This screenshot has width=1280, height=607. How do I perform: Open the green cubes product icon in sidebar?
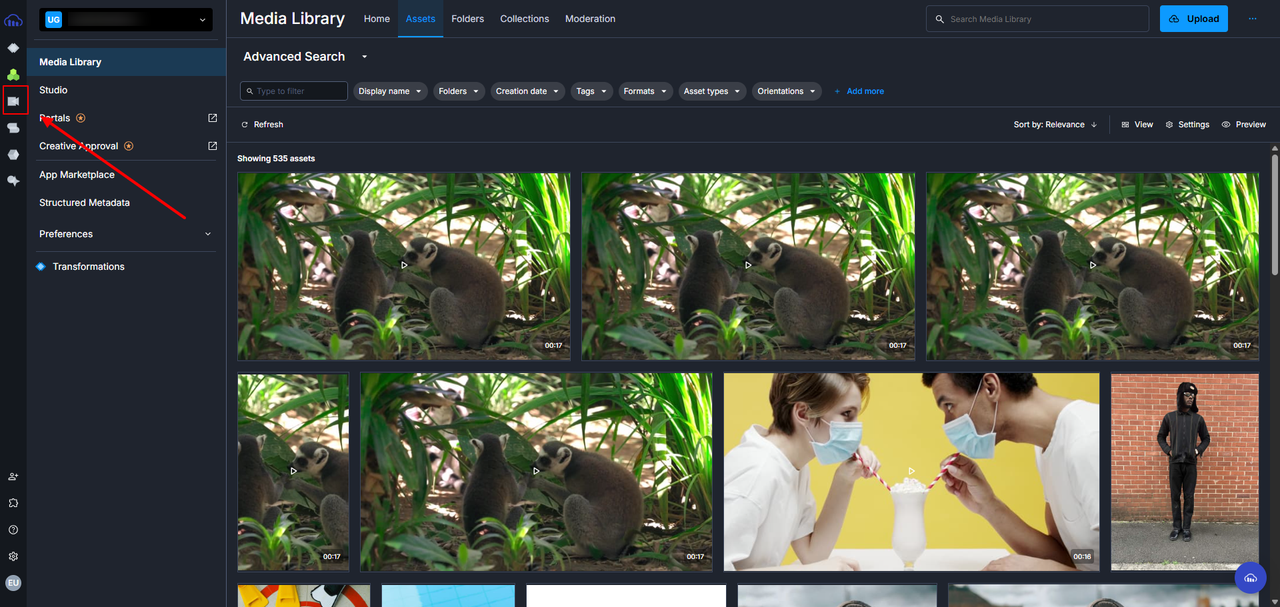[13, 75]
